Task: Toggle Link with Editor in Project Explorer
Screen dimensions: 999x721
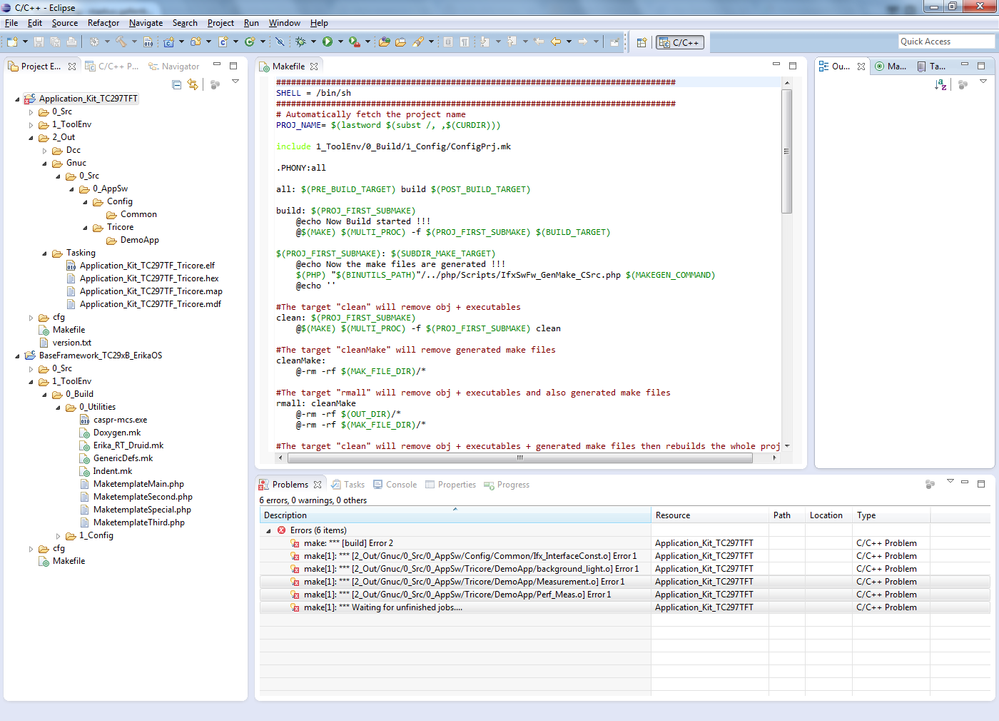Action: [x=192, y=85]
